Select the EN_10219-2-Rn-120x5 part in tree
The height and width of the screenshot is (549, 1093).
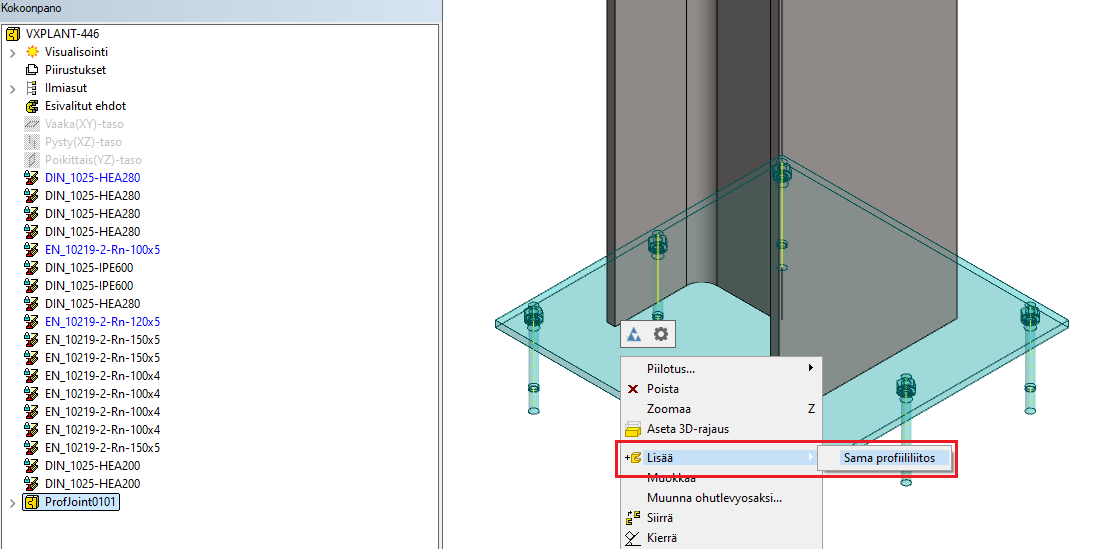pyautogui.click(x=102, y=322)
